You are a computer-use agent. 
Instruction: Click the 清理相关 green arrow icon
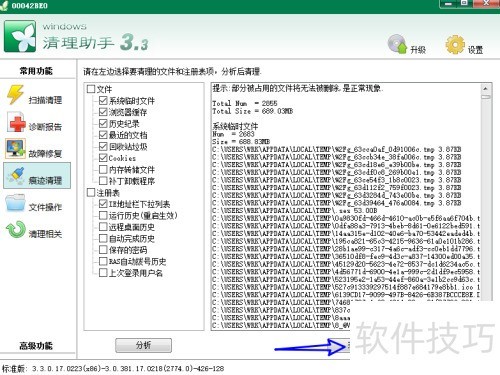pos(16,230)
